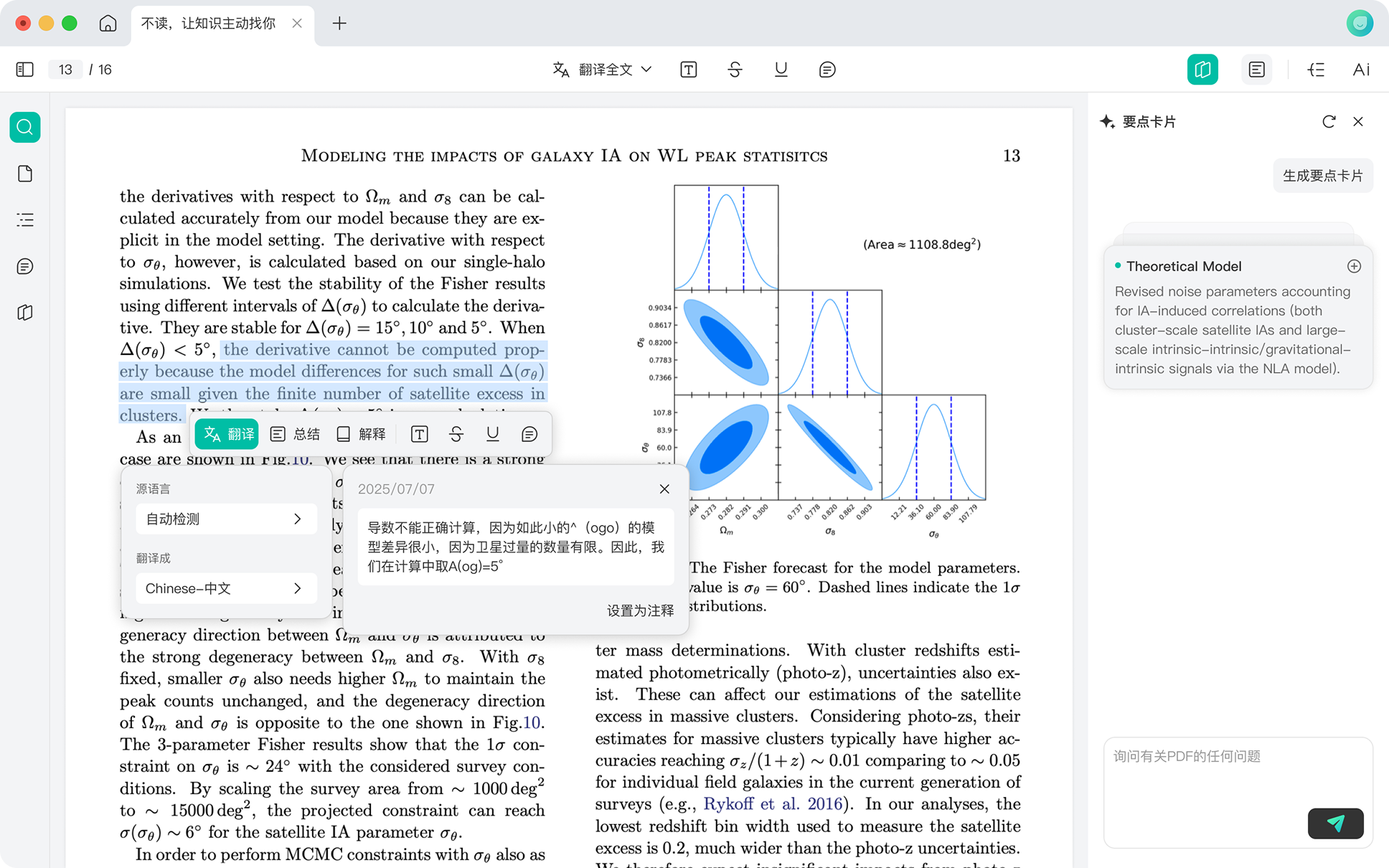Click the 生成要点卡片 button
Image resolution: width=1389 pixels, height=868 pixels.
point(1322,176)
